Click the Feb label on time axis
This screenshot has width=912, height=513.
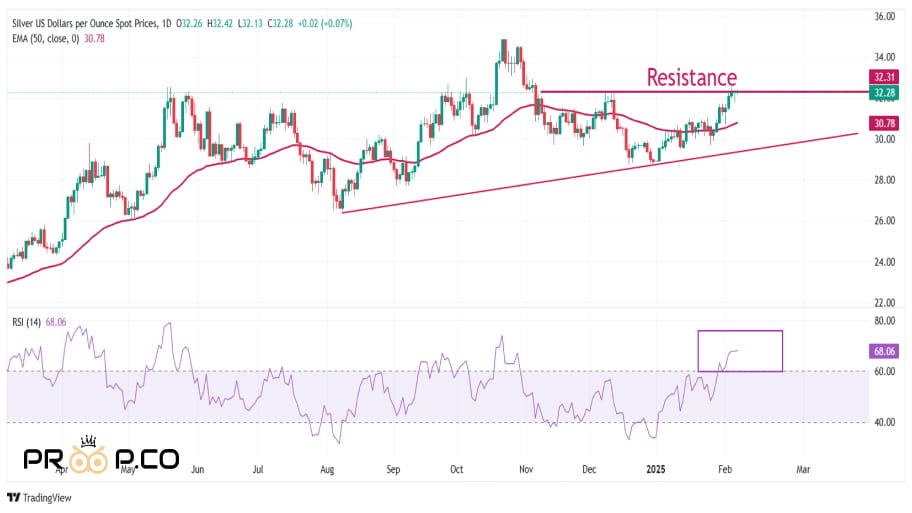point(725,469)
